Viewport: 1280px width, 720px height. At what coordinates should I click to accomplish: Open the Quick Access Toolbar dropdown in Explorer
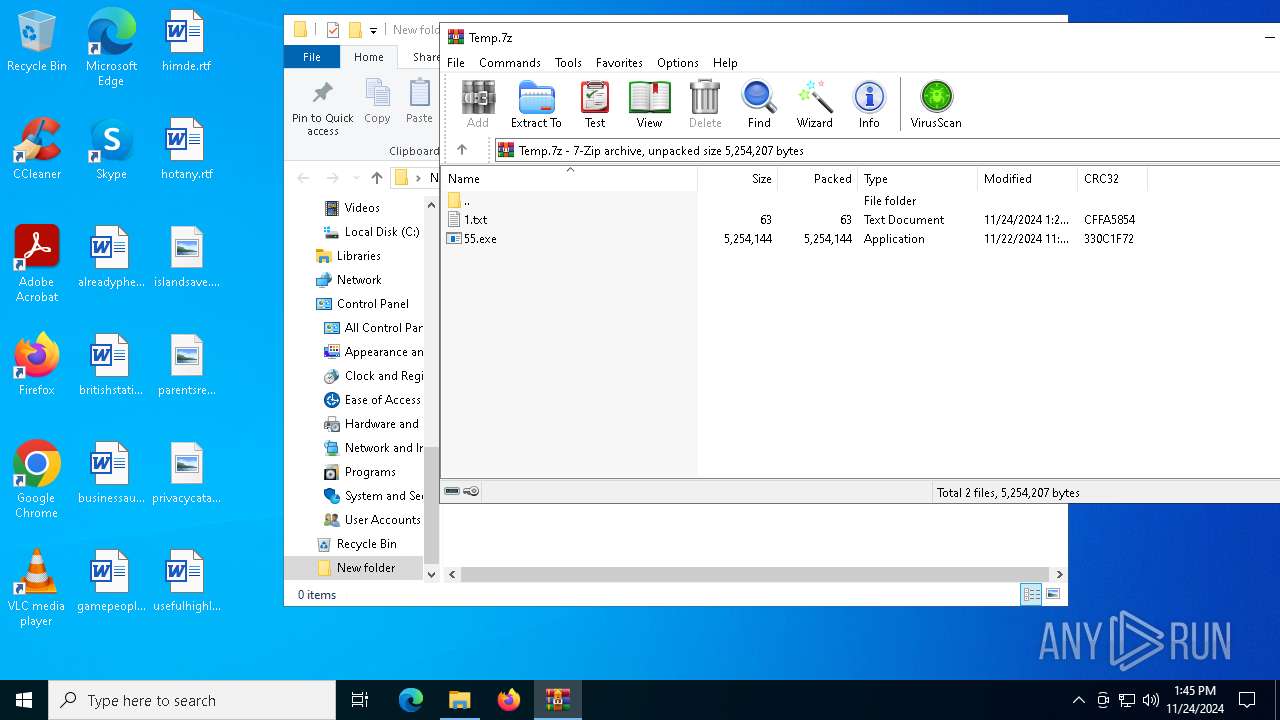[373, 30]
